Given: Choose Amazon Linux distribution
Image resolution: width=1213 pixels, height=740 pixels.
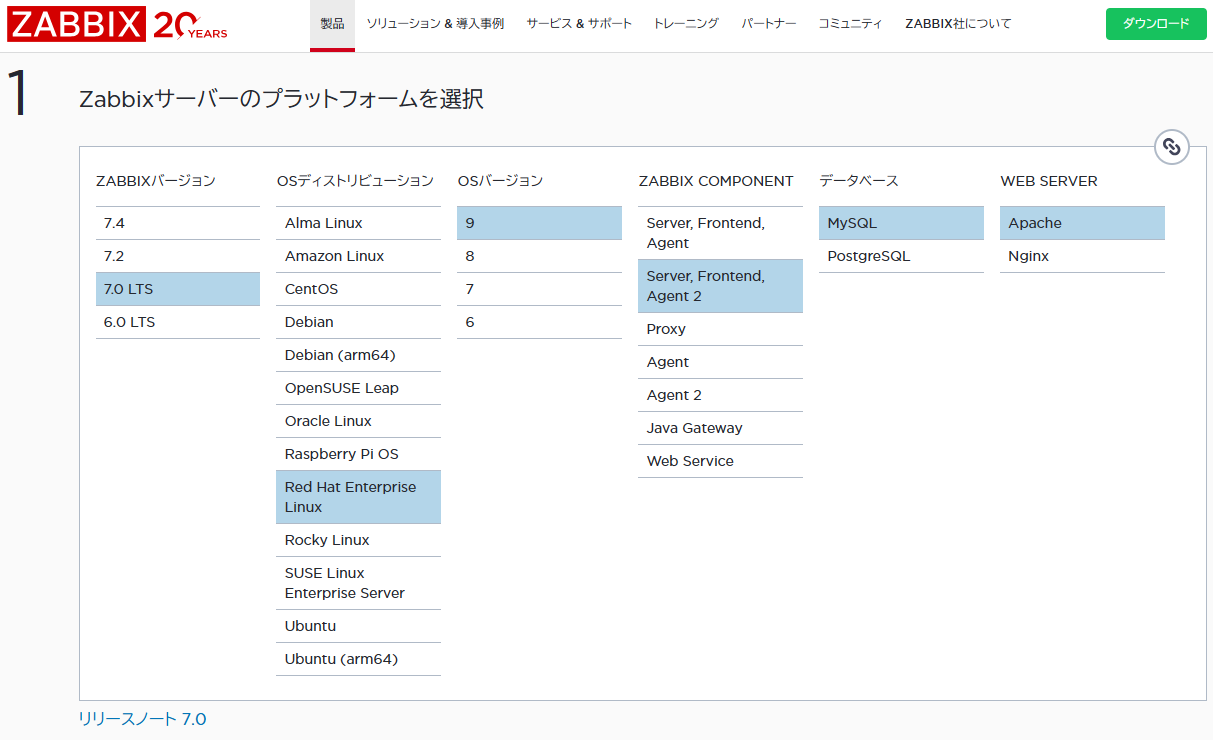Looking at the screenshot, I should click(359, 256).
